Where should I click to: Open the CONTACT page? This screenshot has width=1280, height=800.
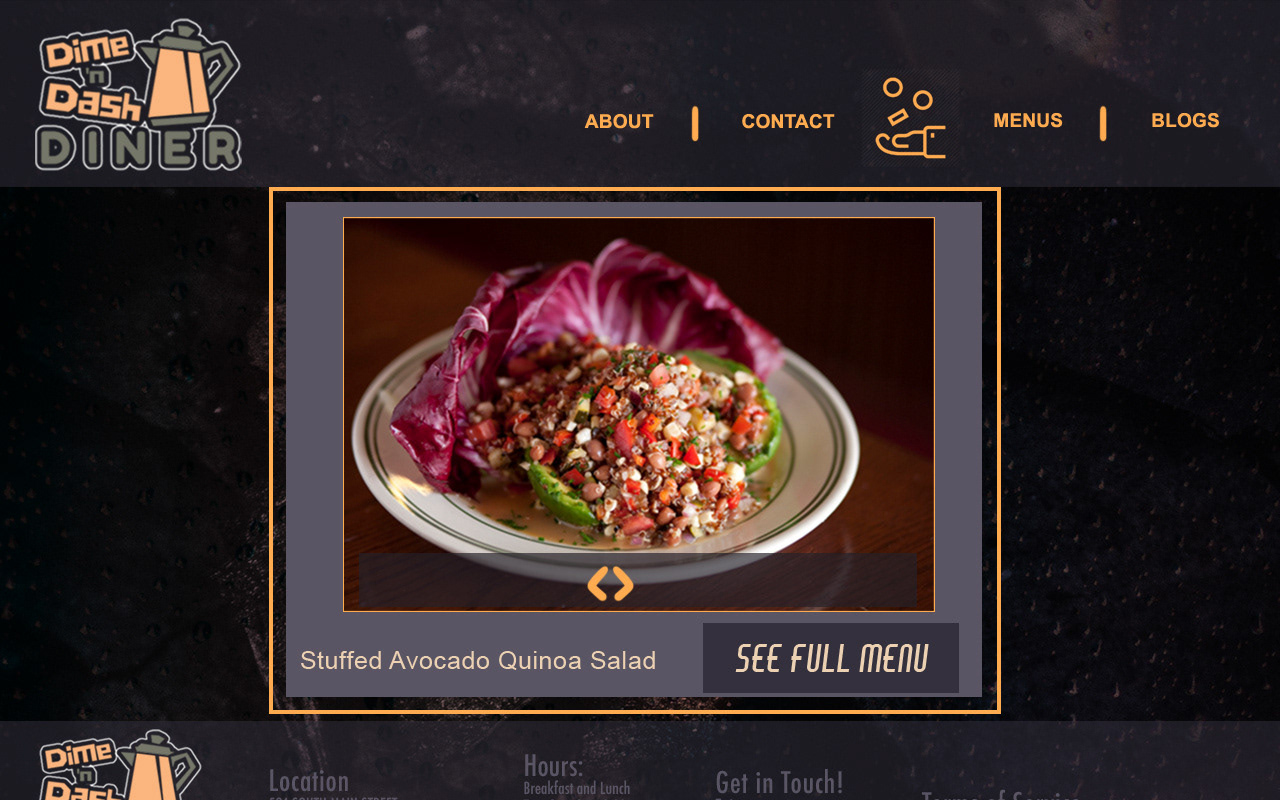[x=788, y=121]
